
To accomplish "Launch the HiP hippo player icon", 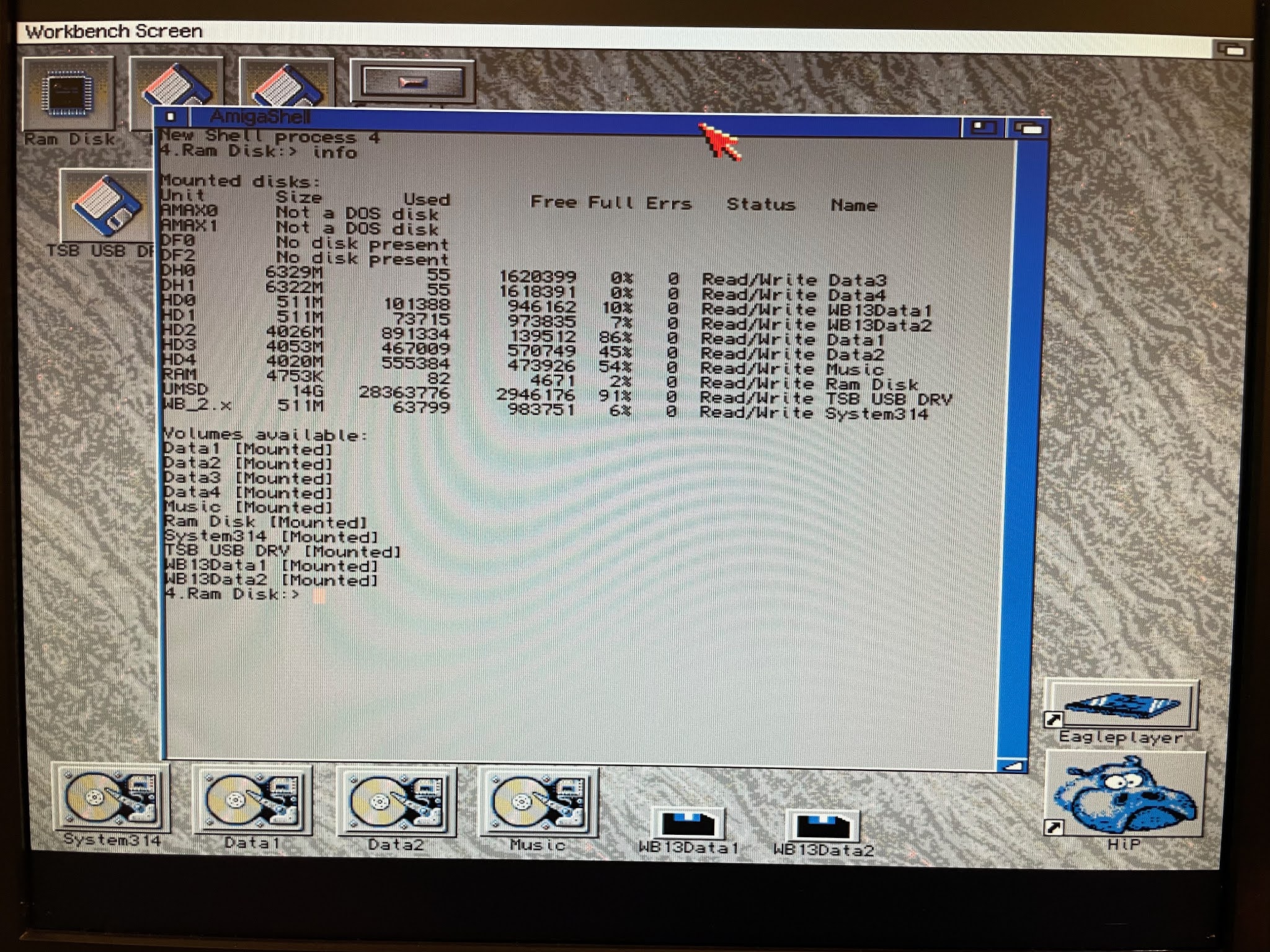I will tap(1126, 795).
